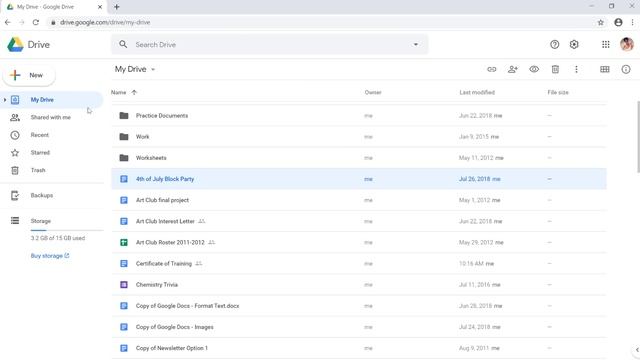Open the Google apps grid
This screenshot has width=640, height=360.
606,44
